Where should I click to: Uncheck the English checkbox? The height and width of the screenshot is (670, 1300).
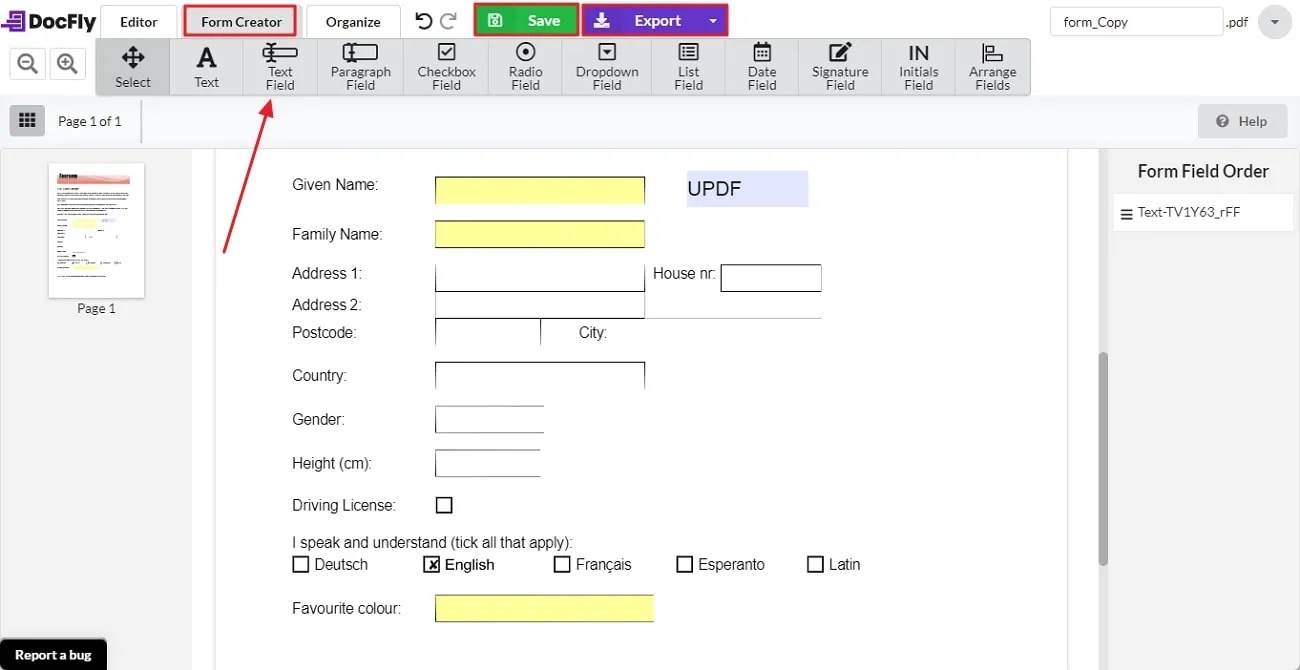coord(430,564)
